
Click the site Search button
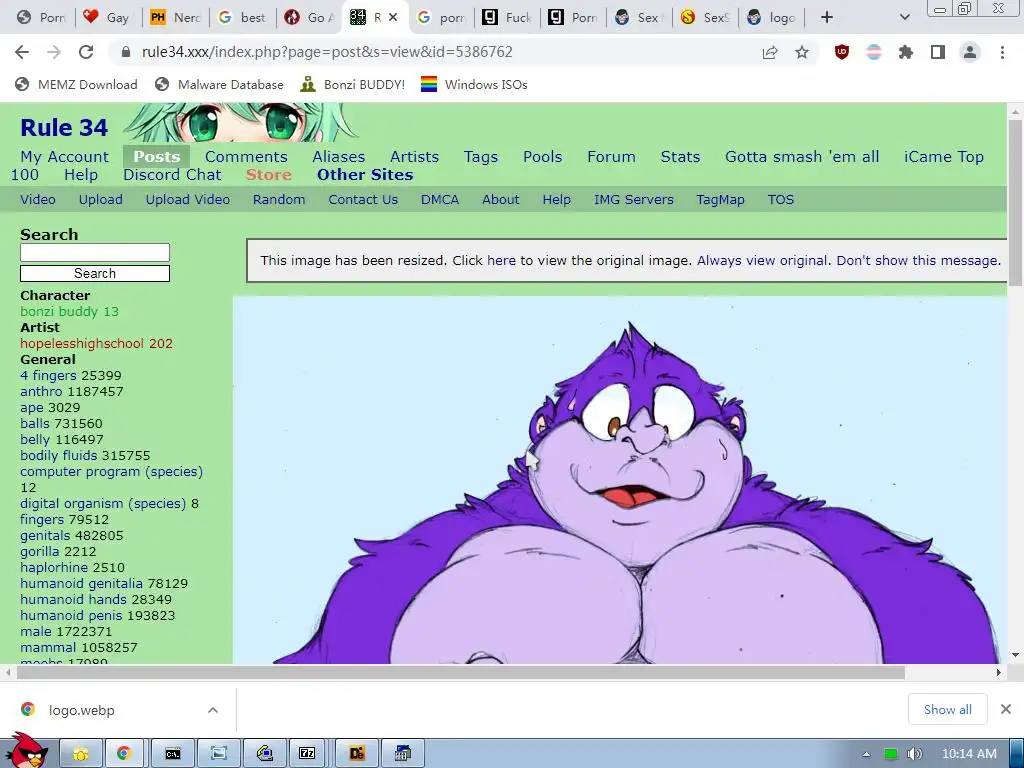(95, 274)
